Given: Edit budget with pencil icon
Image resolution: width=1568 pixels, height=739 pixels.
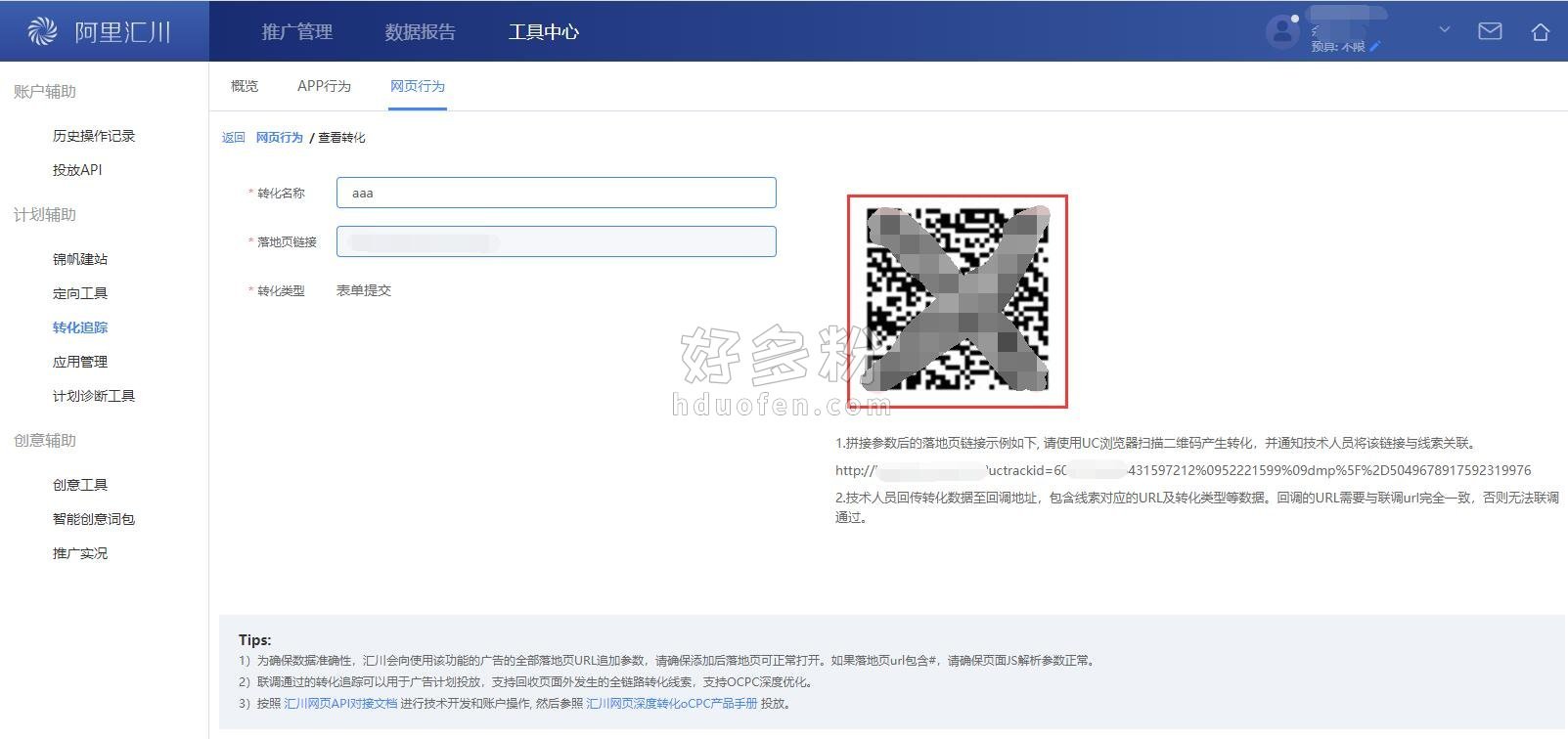Looking at the screenshot, I should coord(1374,46).
